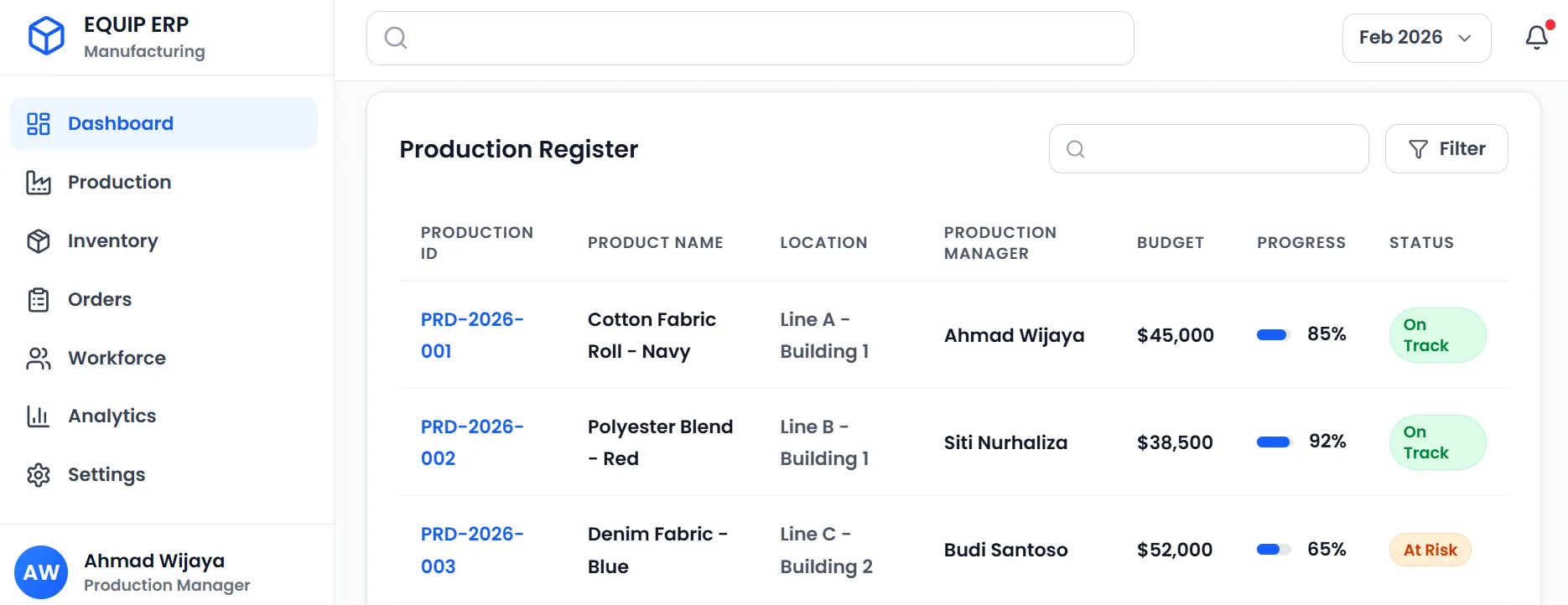This screenshot has height=605, width=1568.
Task: Open Workforce via the people icon
Action: 39,359
